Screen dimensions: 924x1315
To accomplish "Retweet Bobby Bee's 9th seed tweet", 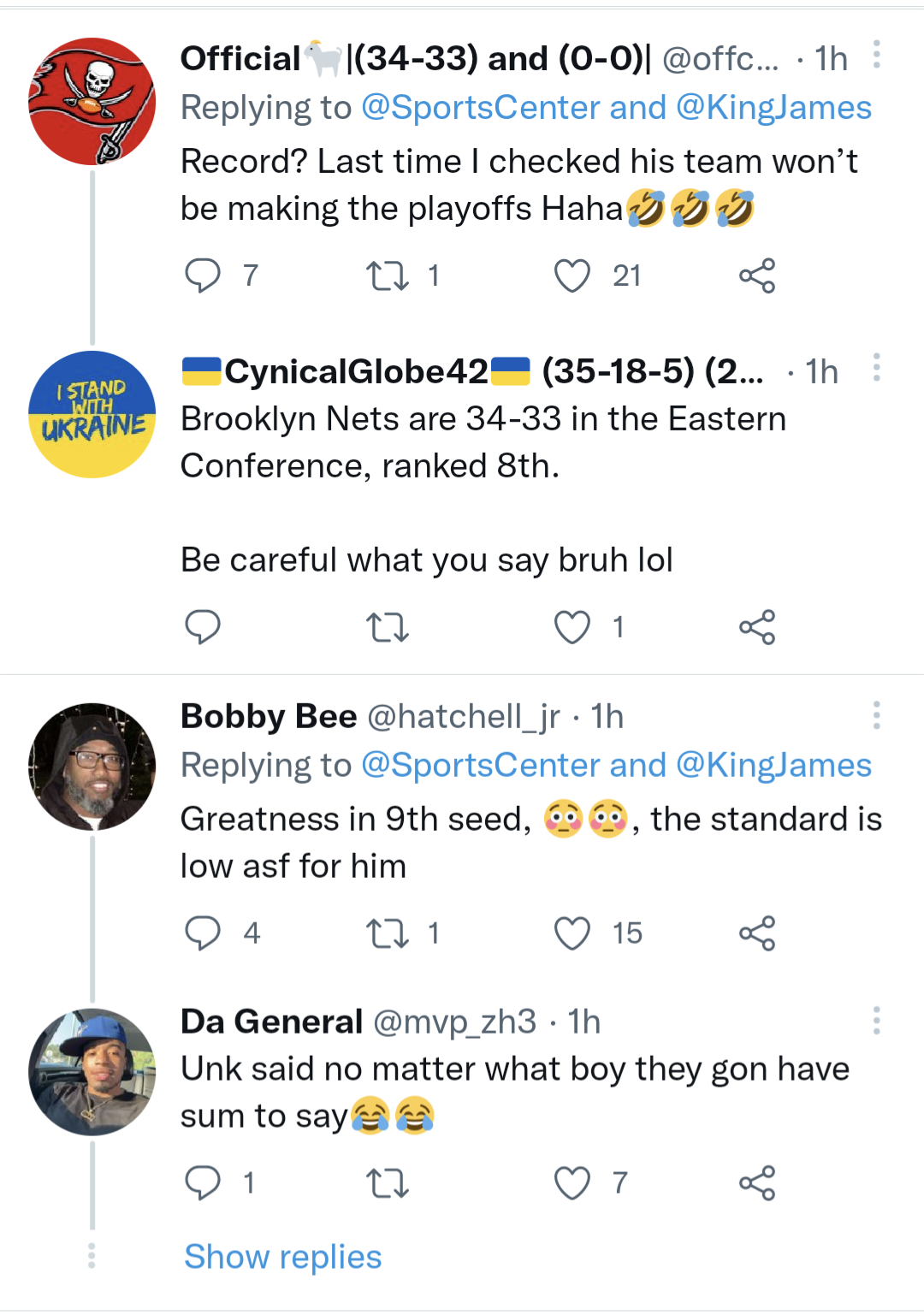I will (387, 933).
